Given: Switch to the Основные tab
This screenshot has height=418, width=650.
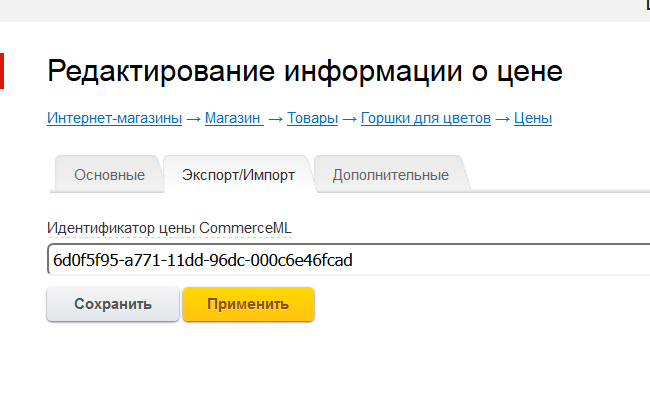Looking at the screenshot, I should click(109, 175).
